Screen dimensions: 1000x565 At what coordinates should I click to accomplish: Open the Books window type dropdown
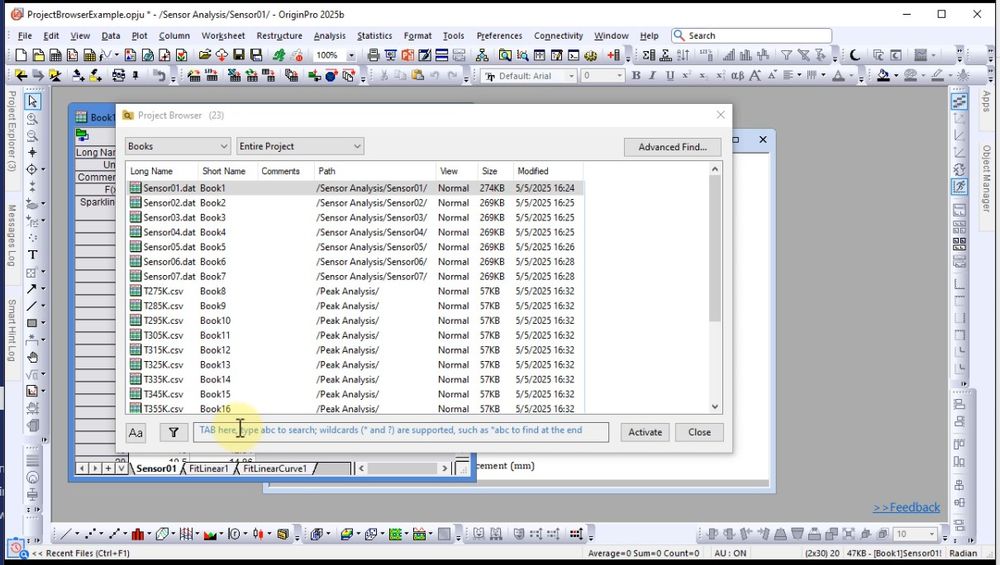coord(177,146)
